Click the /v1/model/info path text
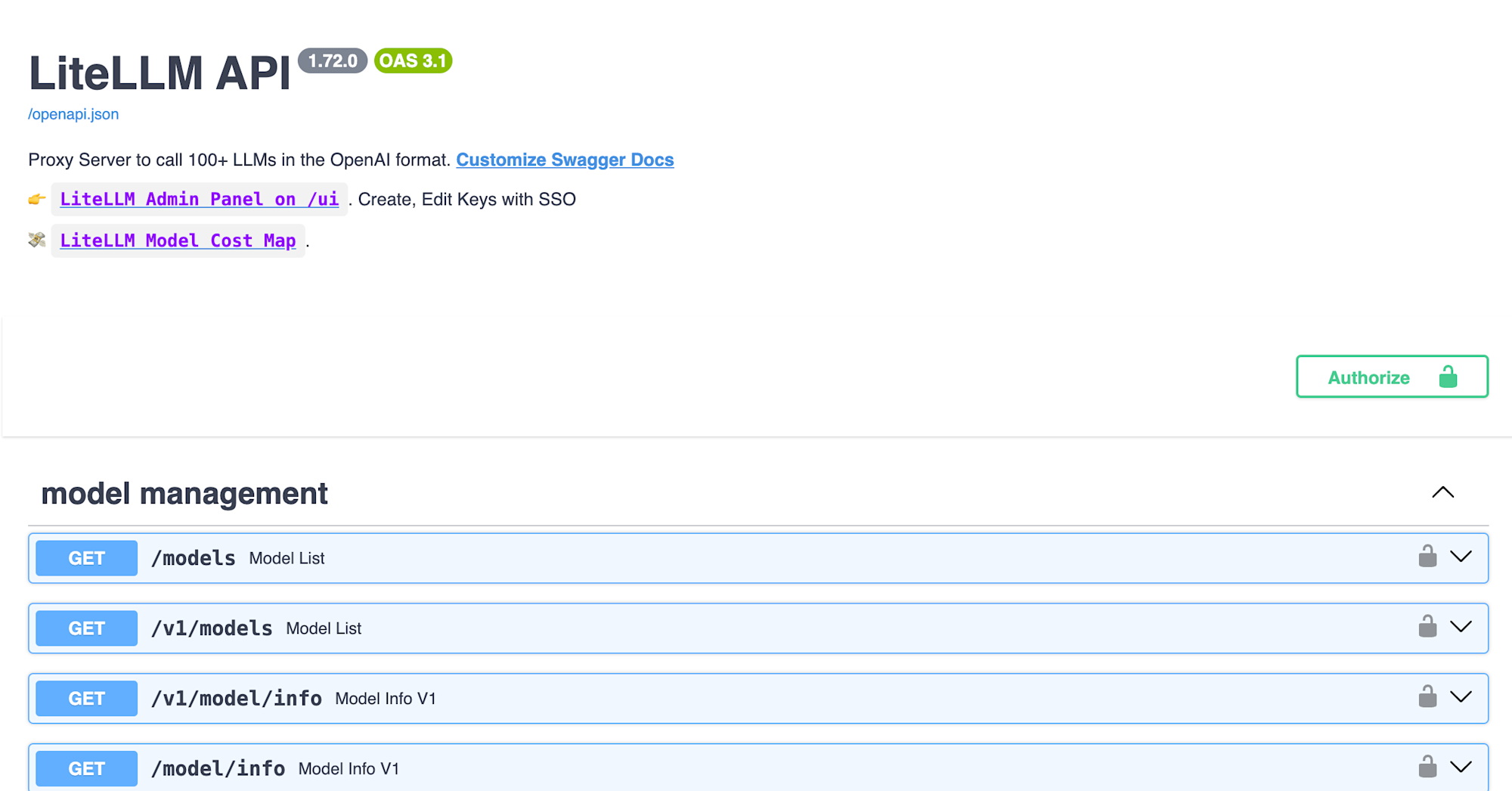1512x791 pixels. coord(237,698)
